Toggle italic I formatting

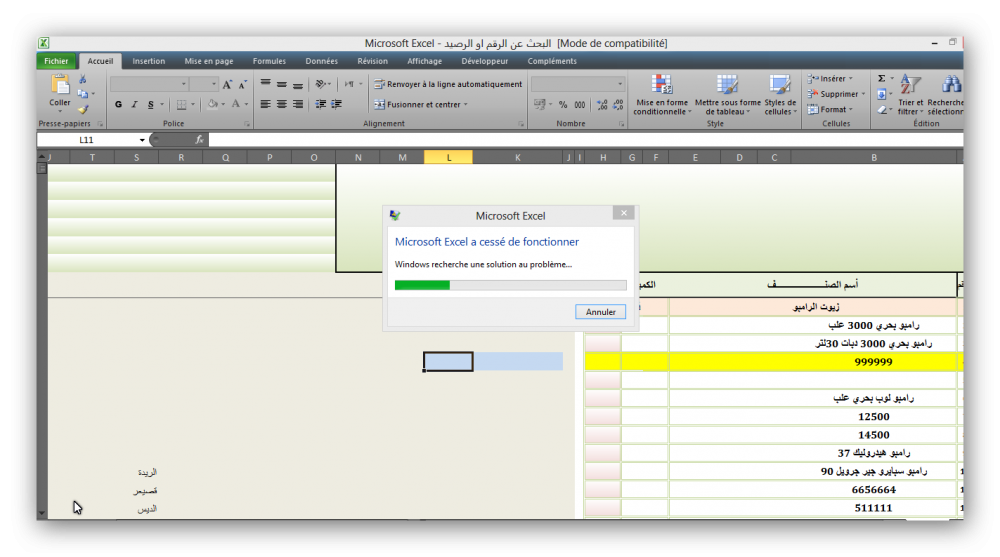(134, 104)
